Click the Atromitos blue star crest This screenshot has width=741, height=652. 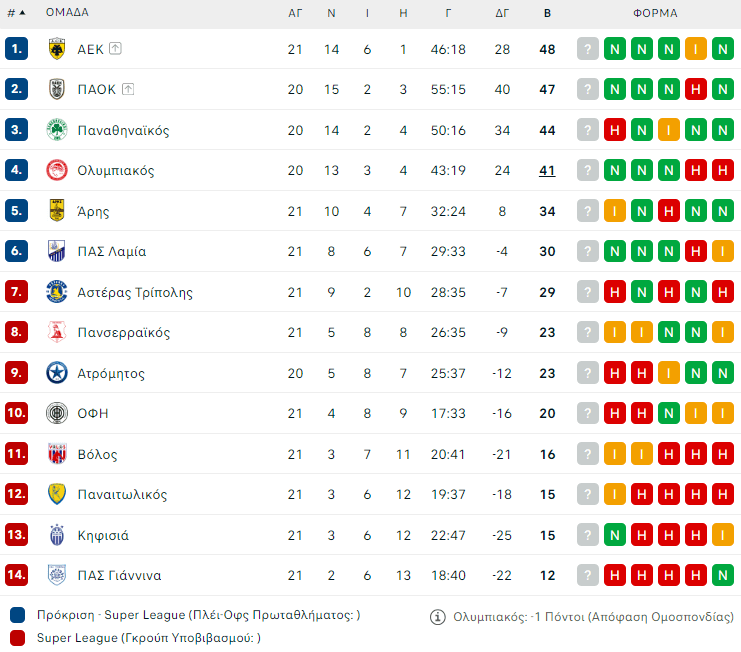coord(57,373)
